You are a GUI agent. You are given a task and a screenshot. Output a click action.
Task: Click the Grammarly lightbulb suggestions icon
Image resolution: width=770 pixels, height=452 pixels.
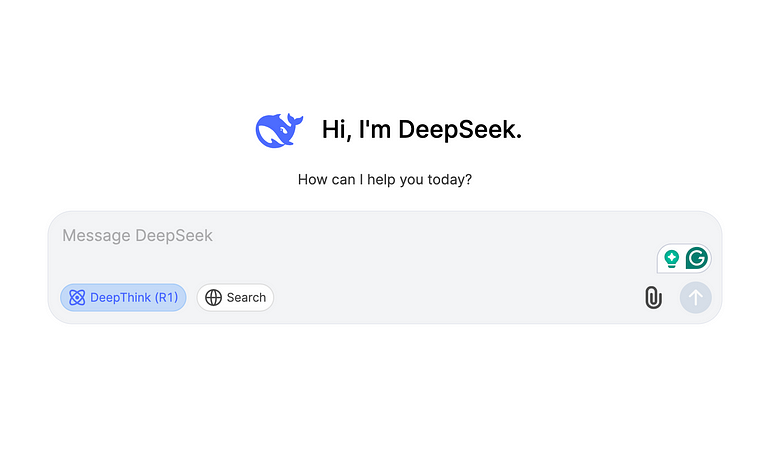point(671,258)
